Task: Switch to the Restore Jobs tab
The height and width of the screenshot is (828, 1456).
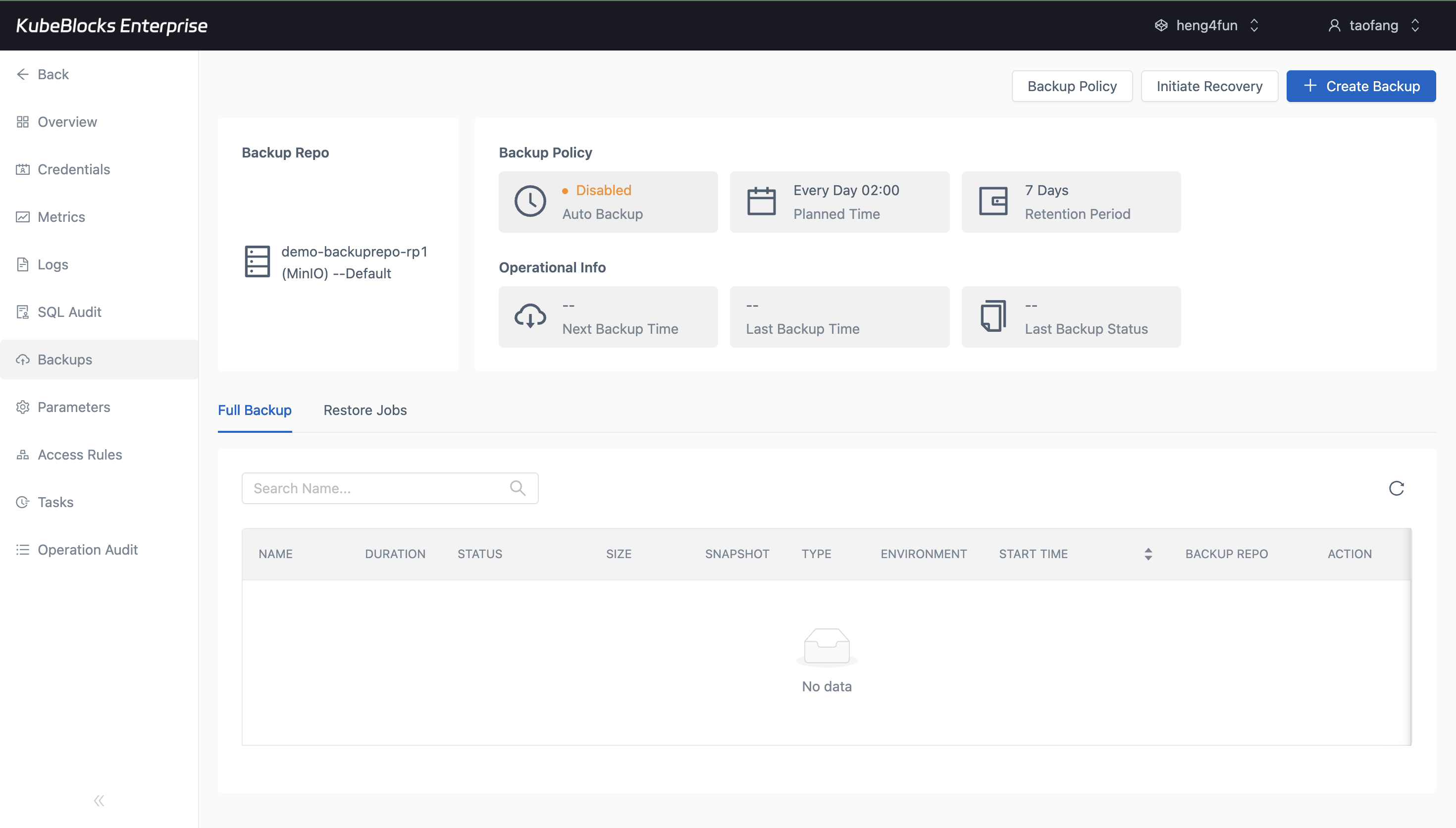Action: coord(365,410)
